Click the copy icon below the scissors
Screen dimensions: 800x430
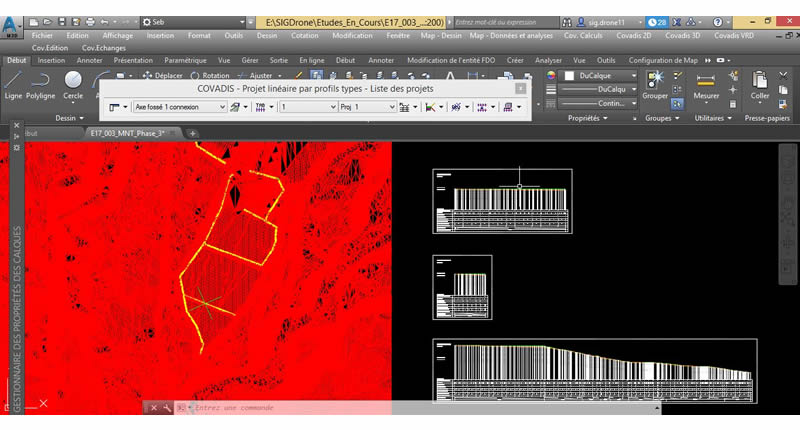click(783, 90)
